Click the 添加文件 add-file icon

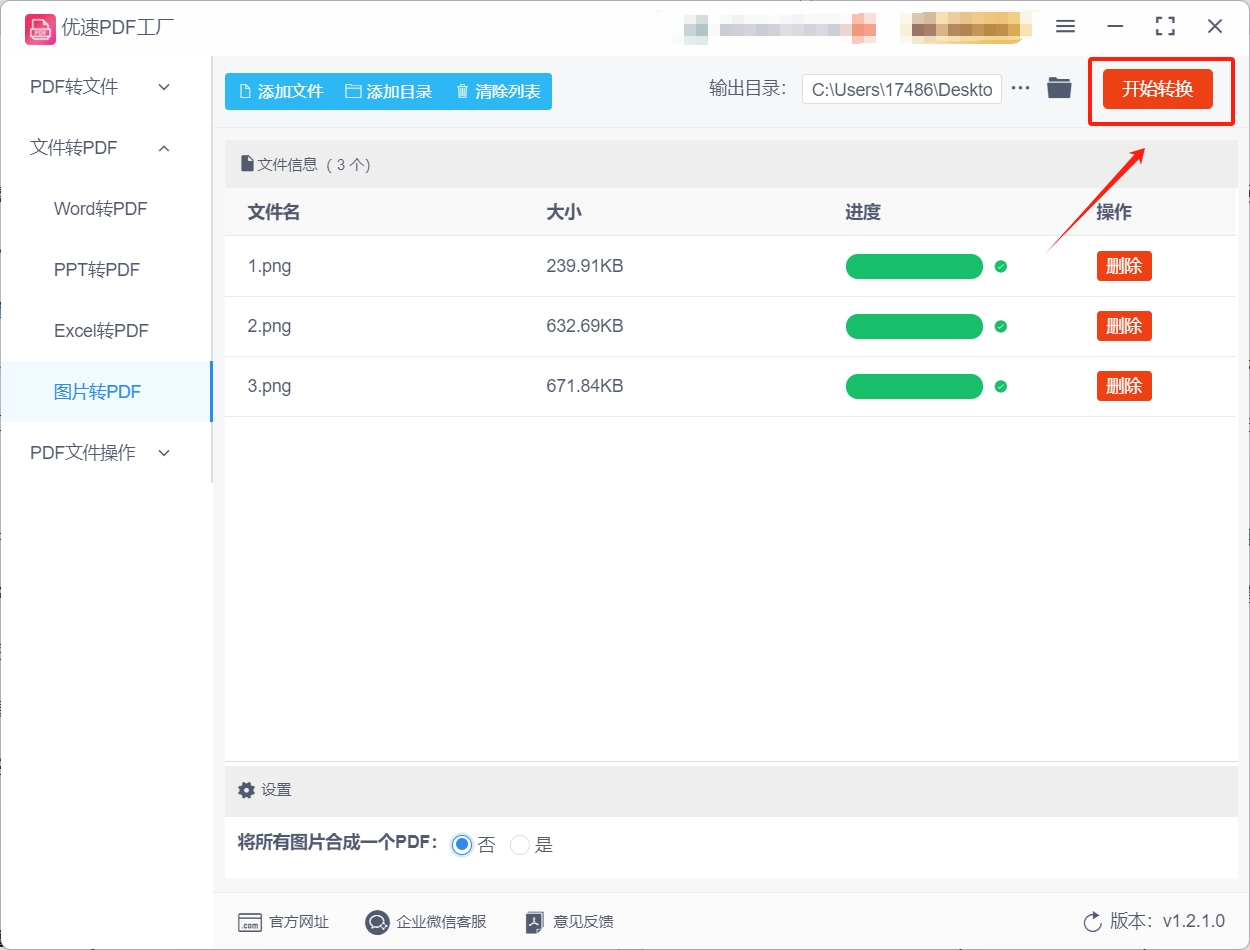243,90
